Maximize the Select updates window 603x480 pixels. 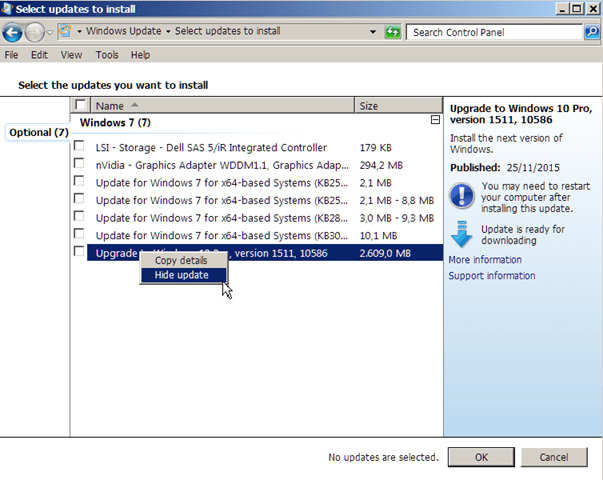coord(577,9)
